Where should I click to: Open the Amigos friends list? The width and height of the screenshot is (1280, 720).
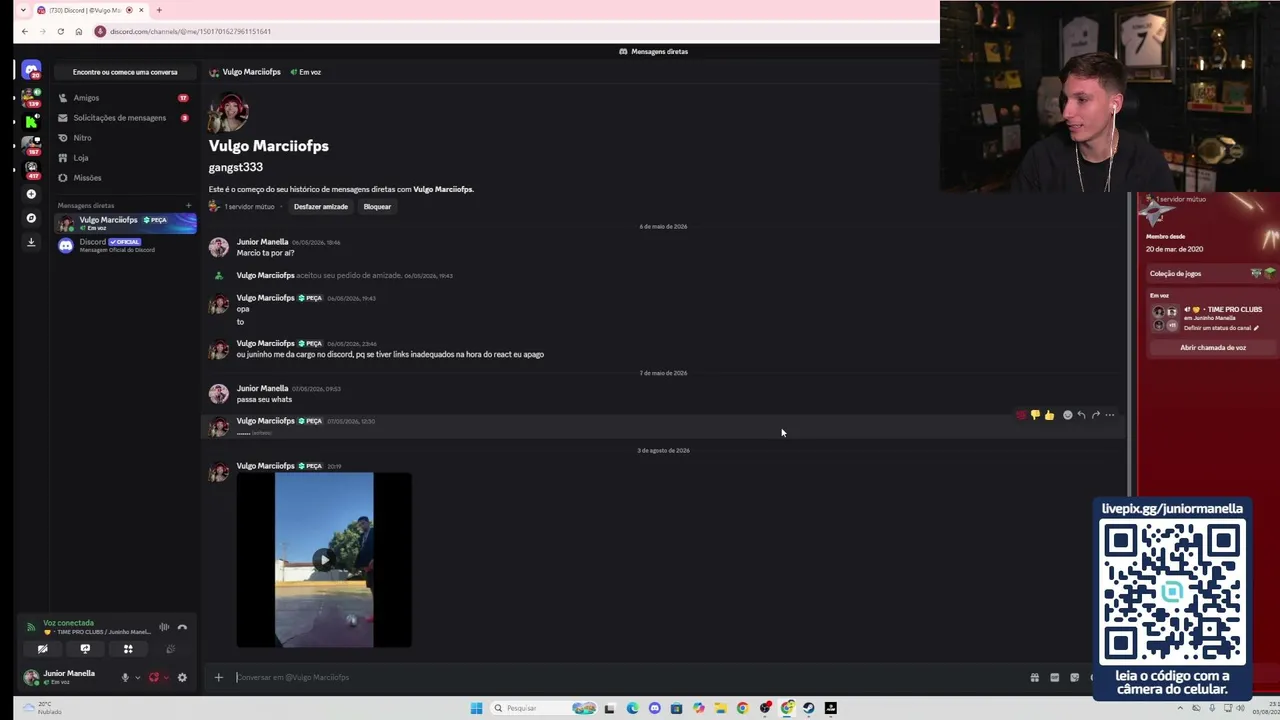(x=124, y=98)
